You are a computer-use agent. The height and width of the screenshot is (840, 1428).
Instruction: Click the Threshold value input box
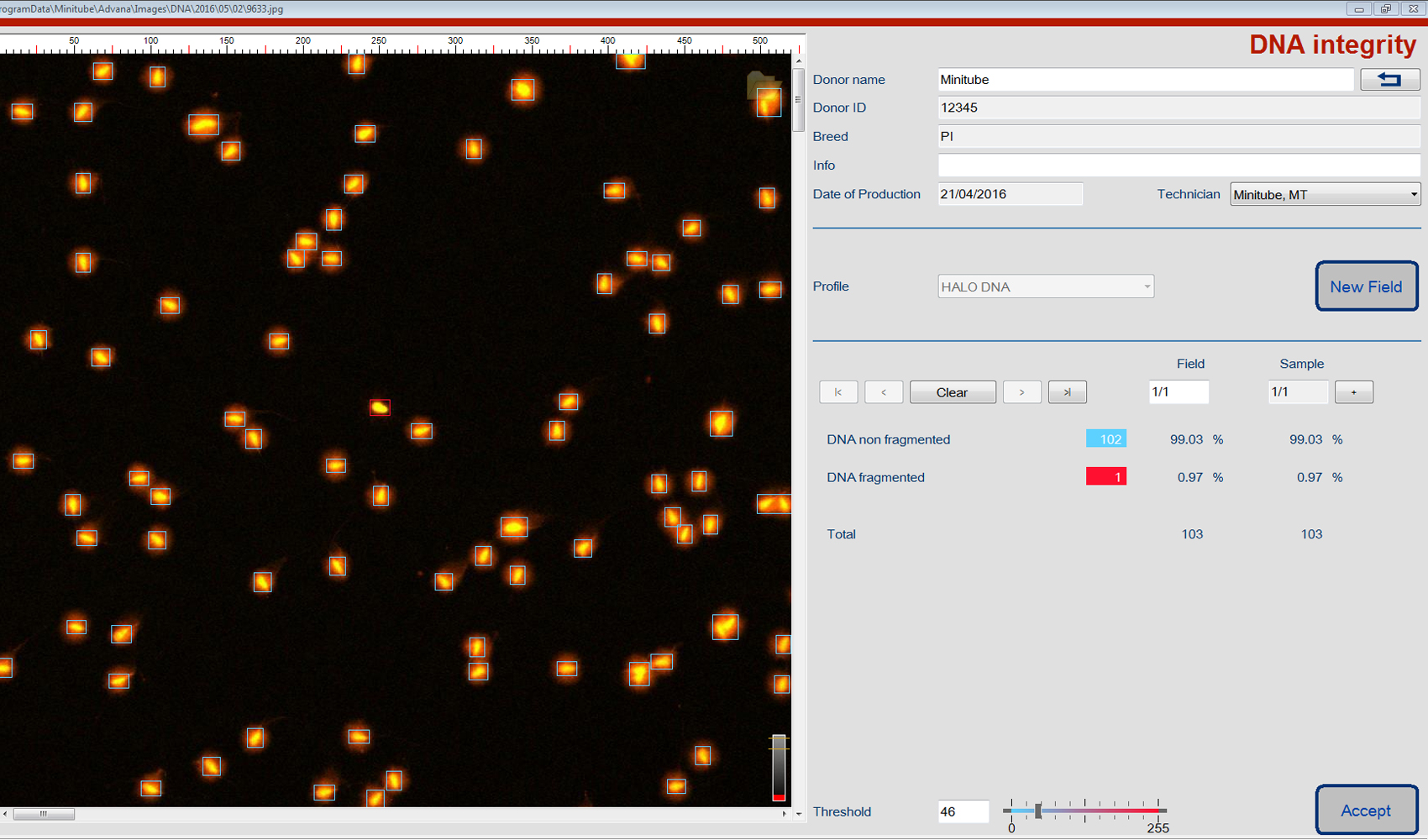pos(963,811)
